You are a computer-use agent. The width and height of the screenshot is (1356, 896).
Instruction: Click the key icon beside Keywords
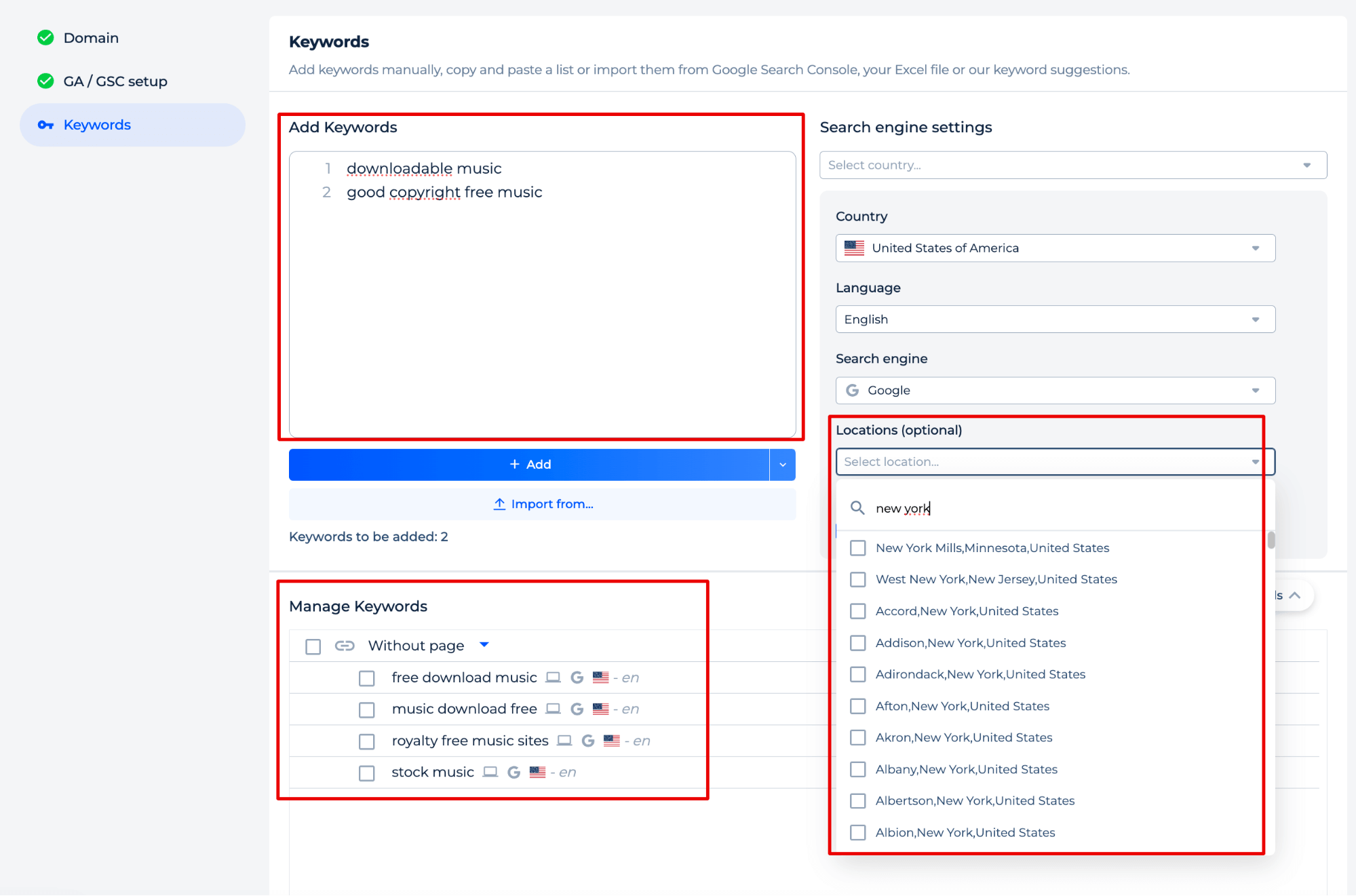(x=45, y=125)
